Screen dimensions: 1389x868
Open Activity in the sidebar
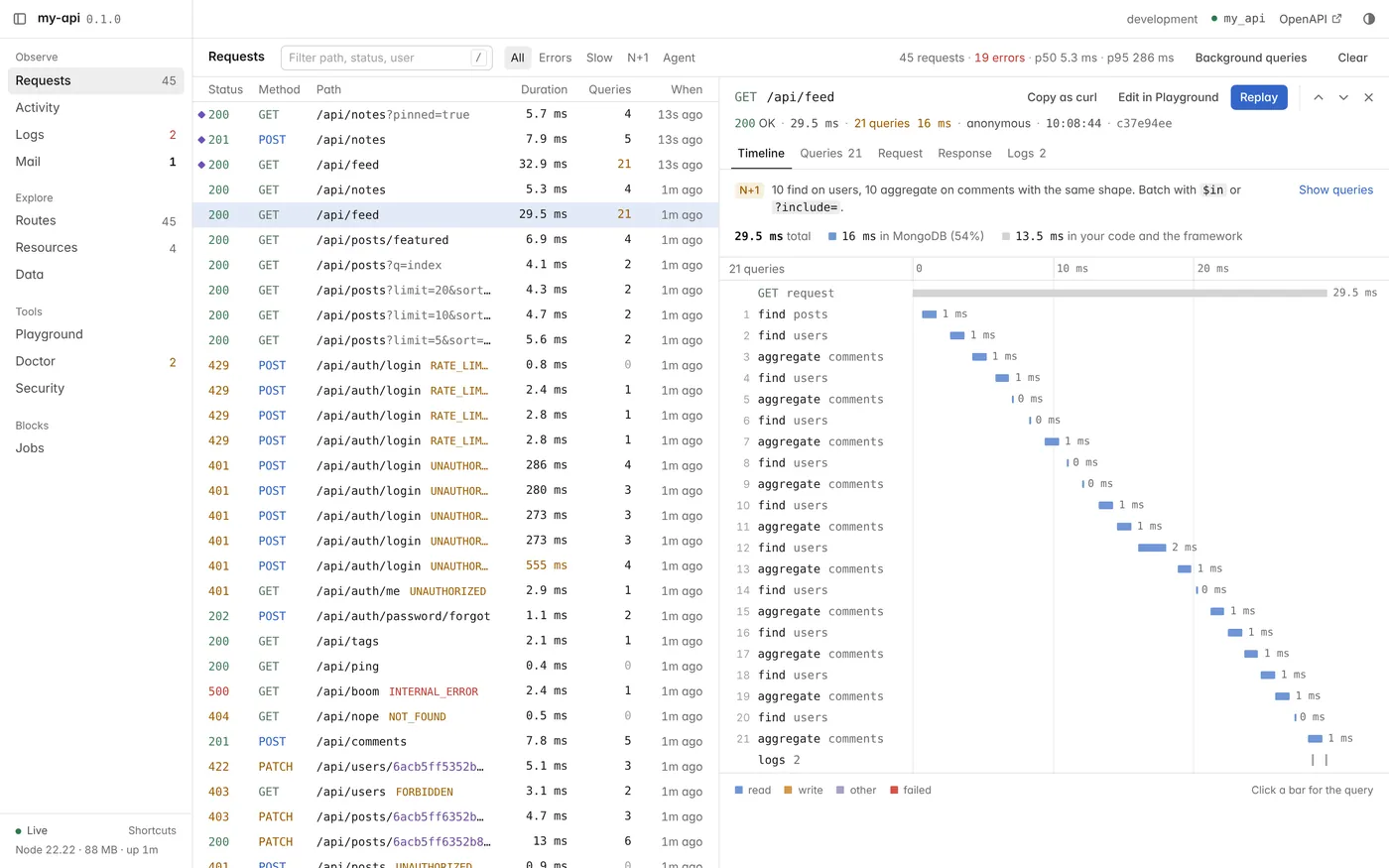96,107
